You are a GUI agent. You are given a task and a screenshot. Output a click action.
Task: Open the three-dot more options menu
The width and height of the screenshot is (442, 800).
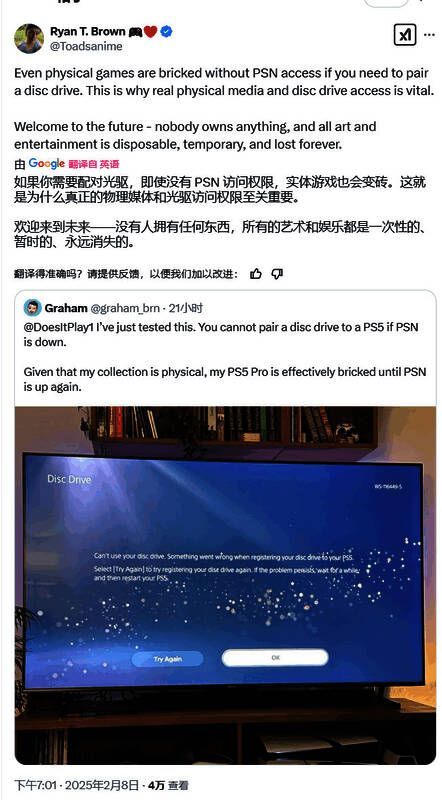[x=429, y=35]
